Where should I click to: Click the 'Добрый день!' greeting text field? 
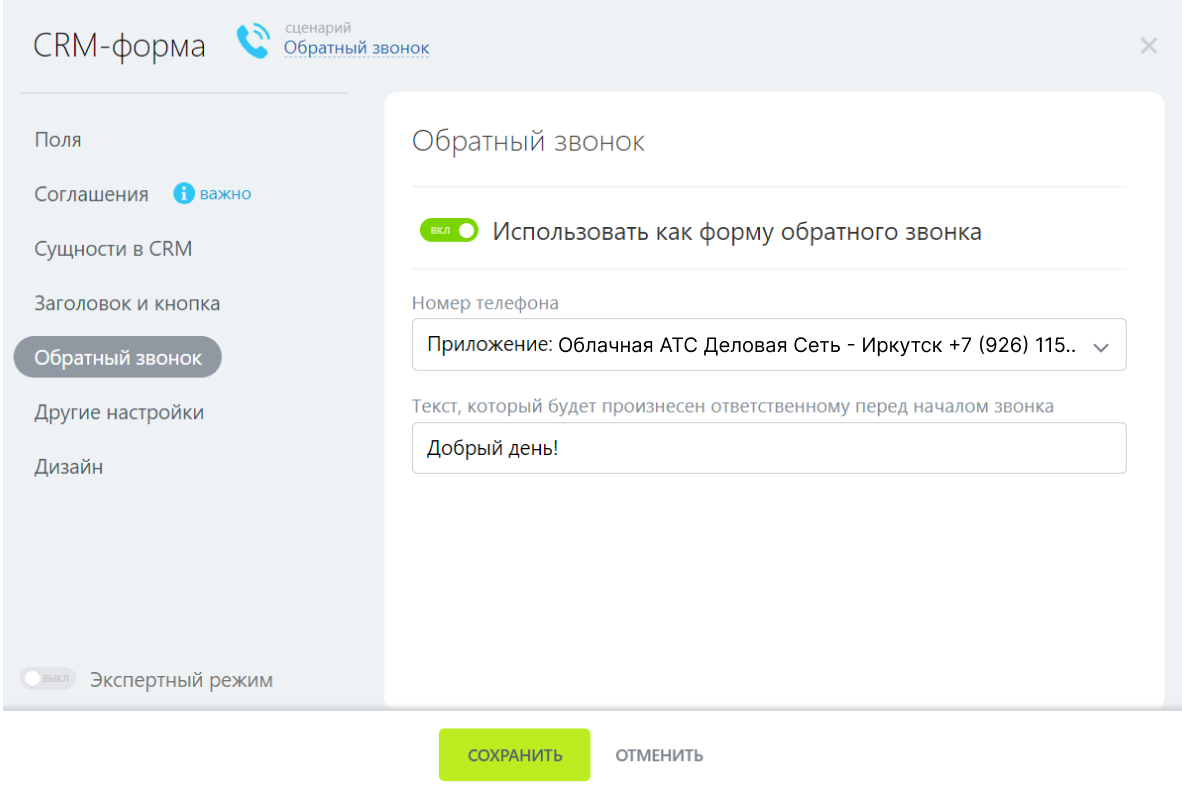(x=768, y=448)
